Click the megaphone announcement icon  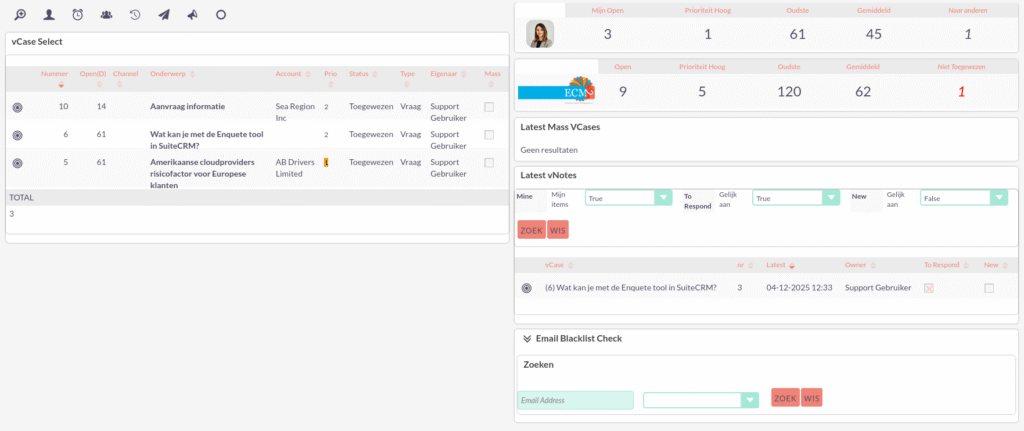click(192, 15)
